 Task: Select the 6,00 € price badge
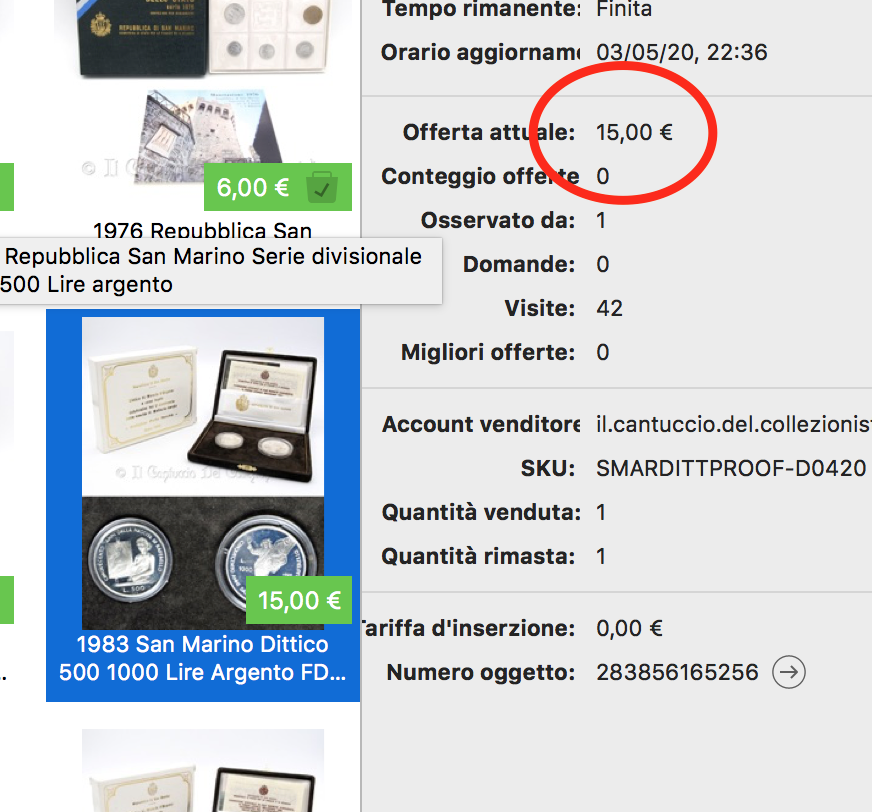click(253, 187)
